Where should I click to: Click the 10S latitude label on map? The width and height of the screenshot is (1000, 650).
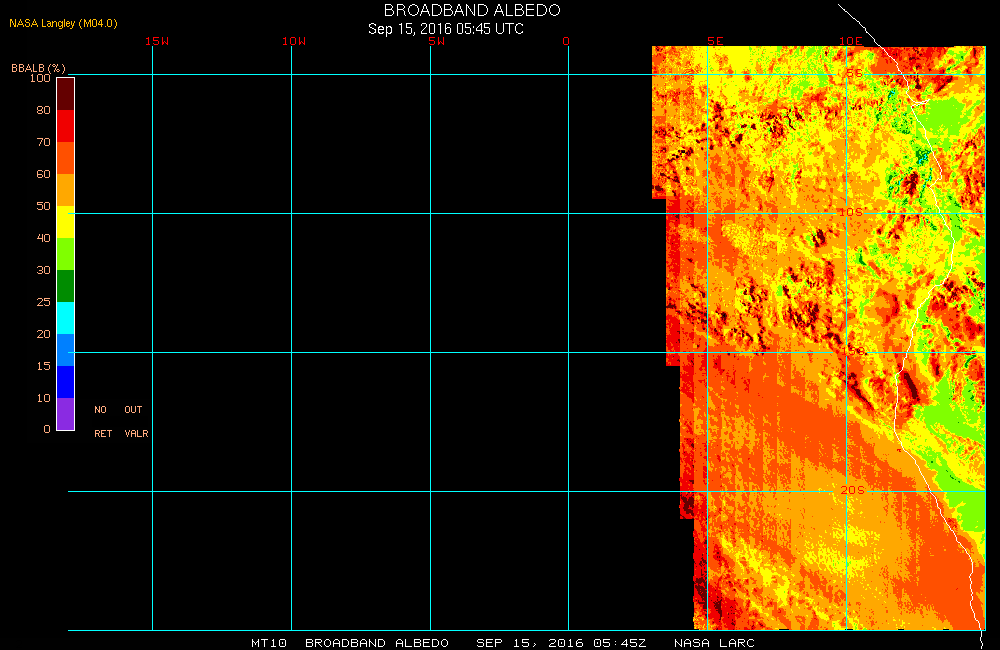pos(850,213)
